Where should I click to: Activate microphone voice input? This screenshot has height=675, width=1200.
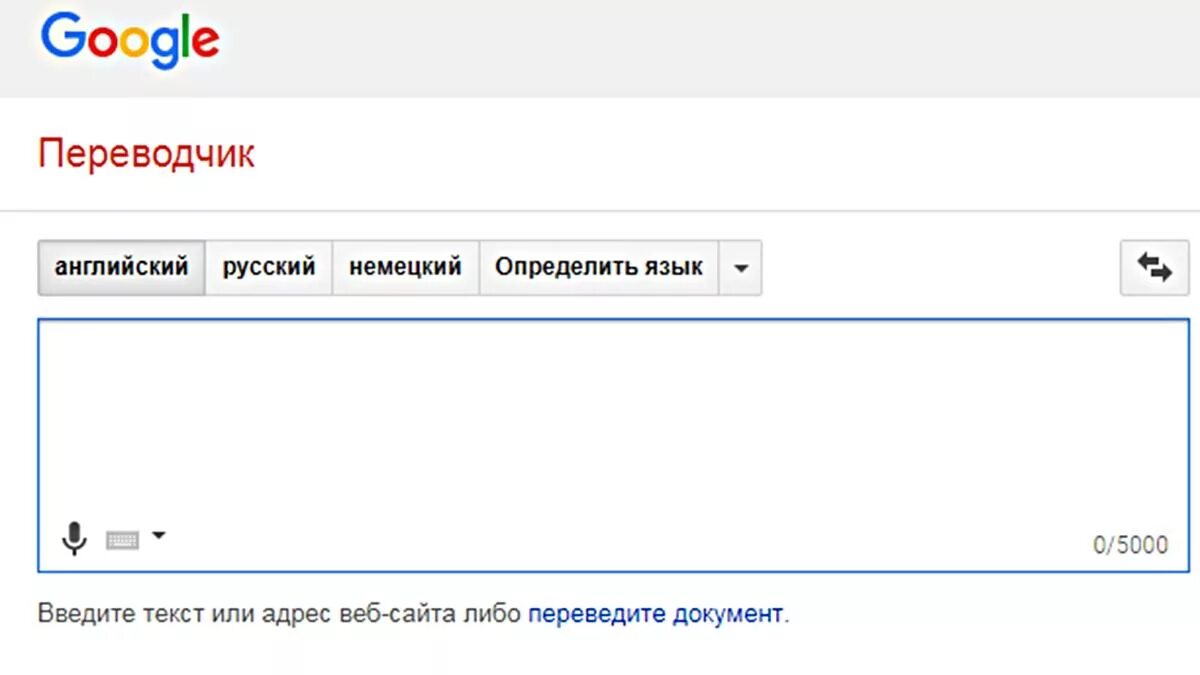(73, 539)
